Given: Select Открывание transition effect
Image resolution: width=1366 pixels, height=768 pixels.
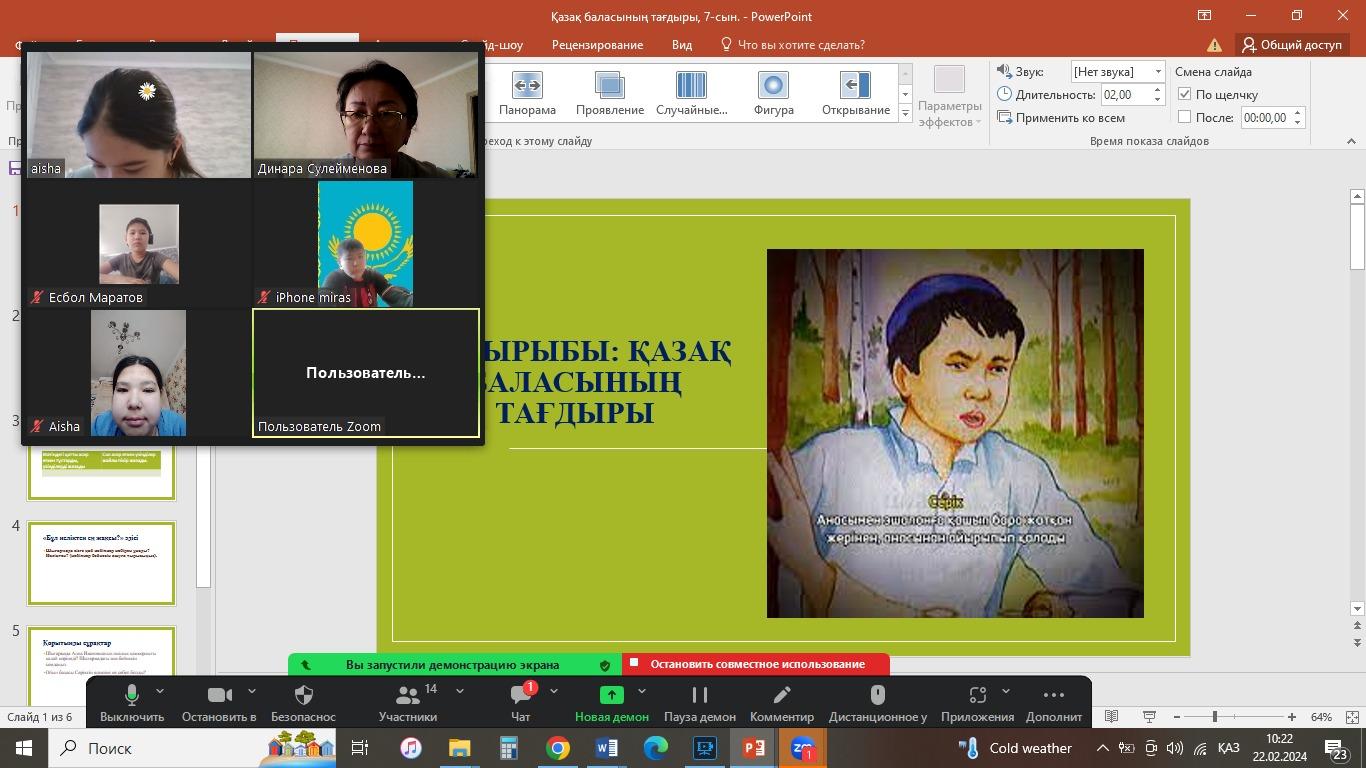Looking at the screenshot, I should click(855, 93).
